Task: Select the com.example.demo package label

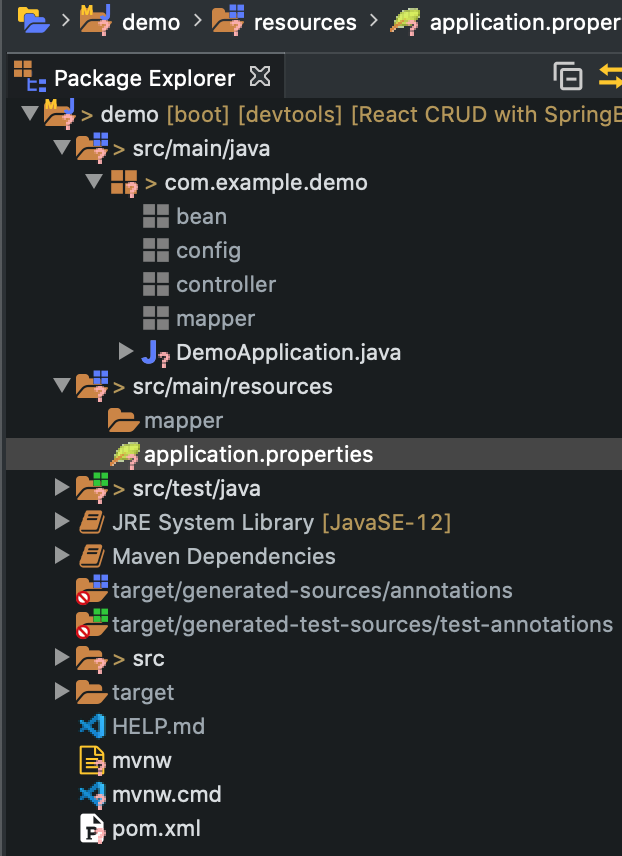Action: click(266, 182)
